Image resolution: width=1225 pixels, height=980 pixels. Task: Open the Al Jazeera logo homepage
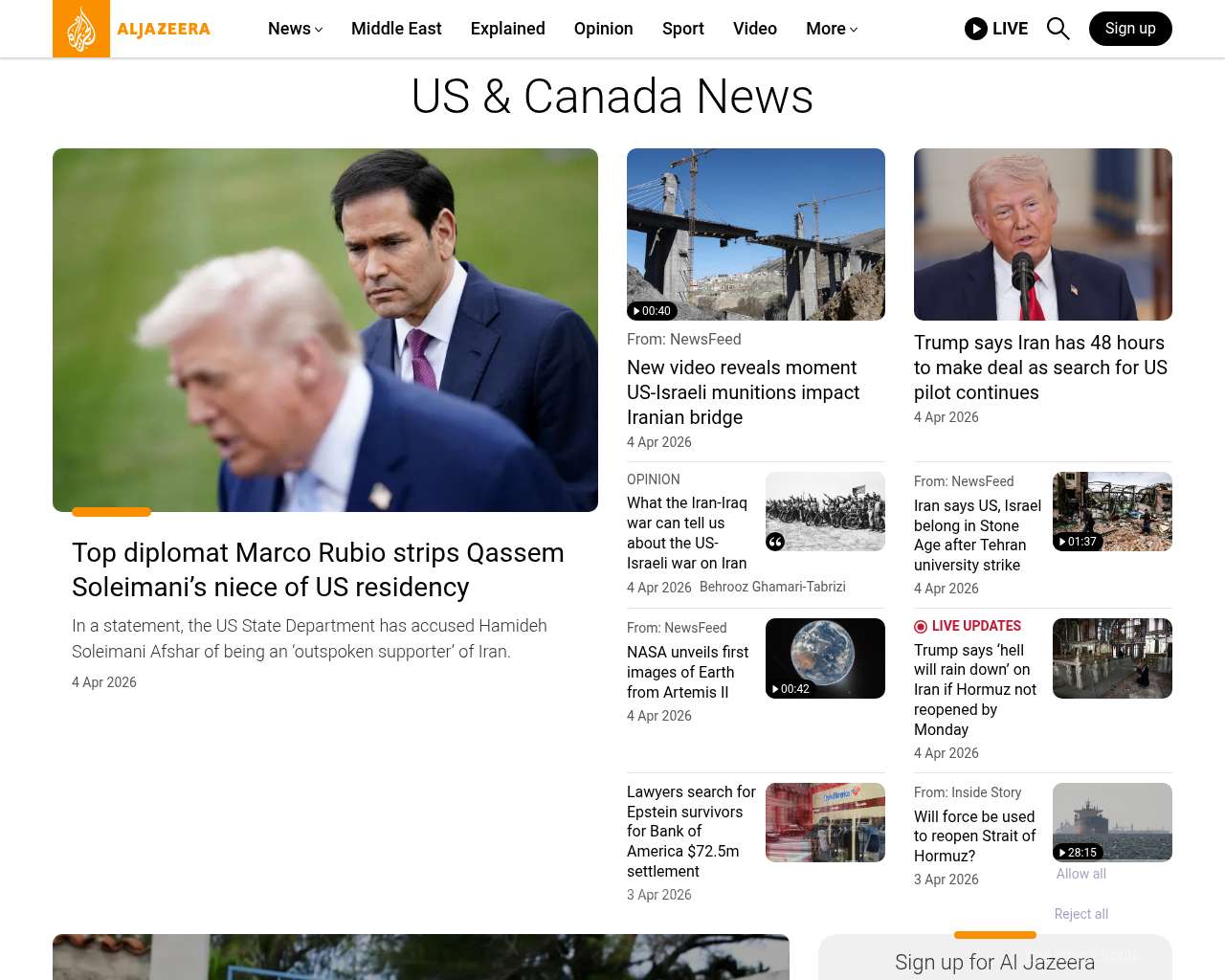click(132, 29)
